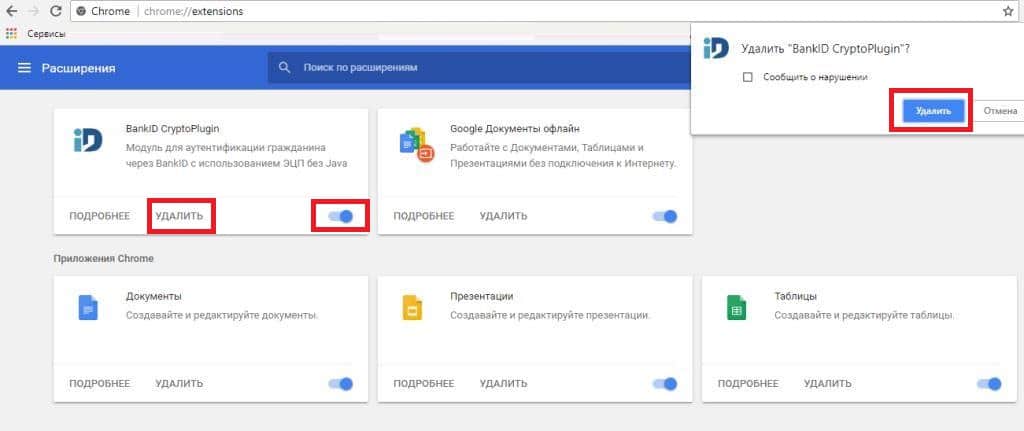Viewport: 1024px width, 431px height.
Task: Go back with the browser back arrow
Action: tap(11, 11)
